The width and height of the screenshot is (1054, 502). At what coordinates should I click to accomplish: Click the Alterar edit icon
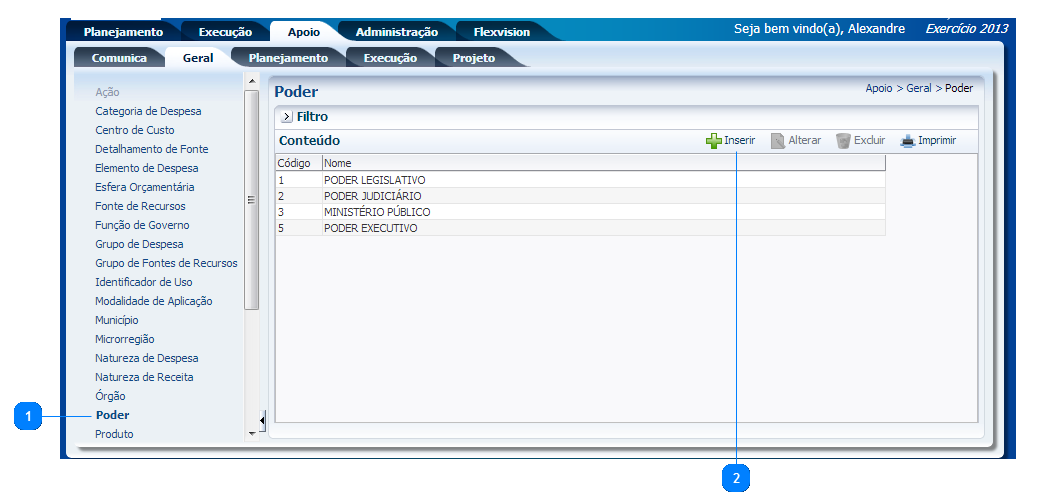(x=778, y=141)
